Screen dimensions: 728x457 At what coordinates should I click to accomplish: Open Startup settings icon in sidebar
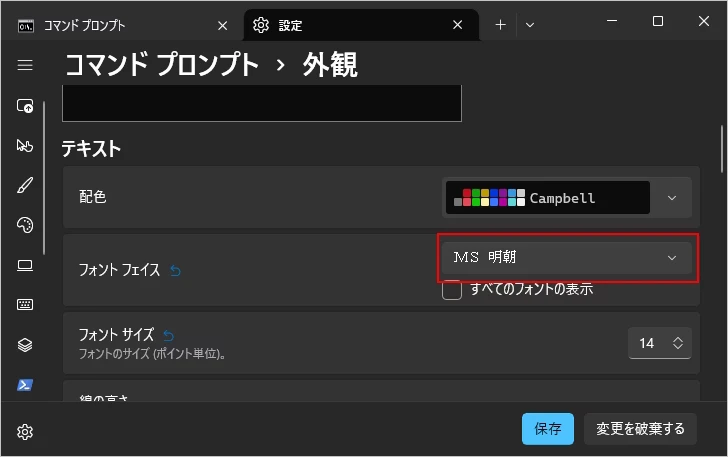25,106
